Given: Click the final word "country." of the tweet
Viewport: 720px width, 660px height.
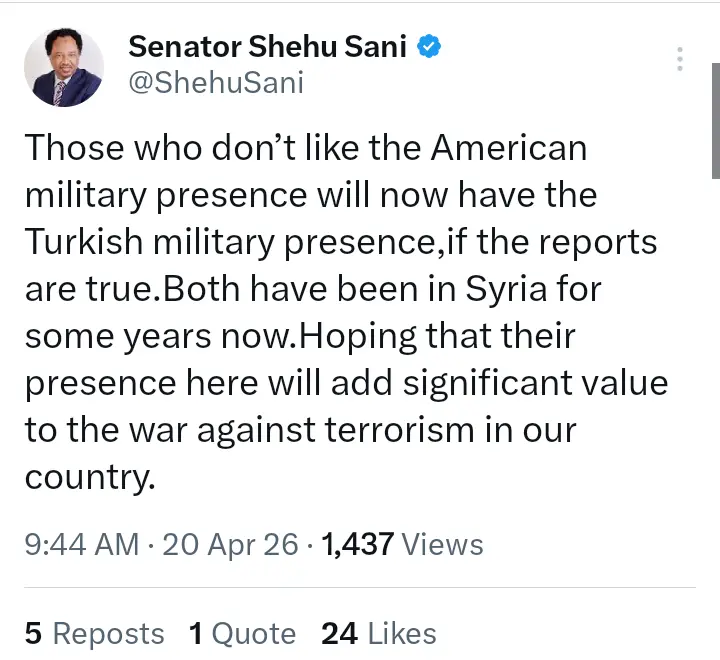Looking at the screenshot, I should tap(90, 476).
